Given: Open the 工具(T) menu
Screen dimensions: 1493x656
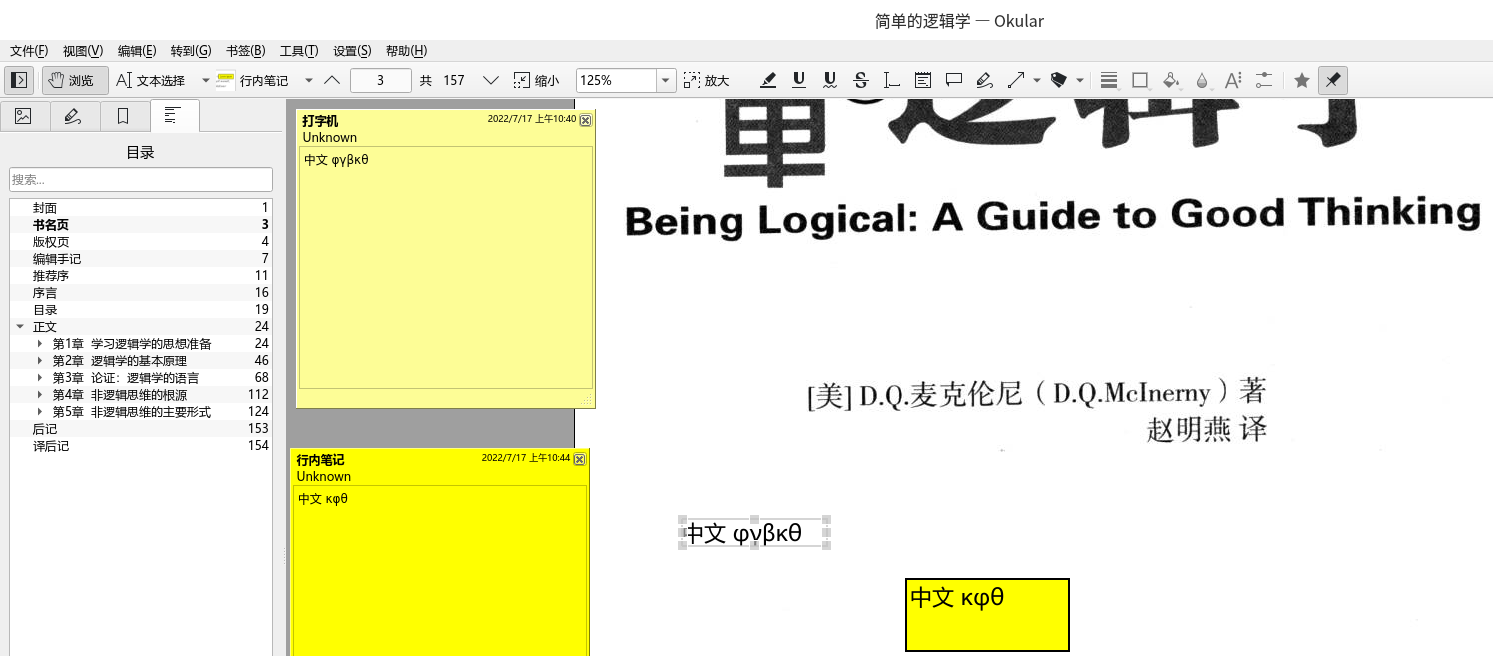Looking at the screenshot, I should tap(299, 51).
